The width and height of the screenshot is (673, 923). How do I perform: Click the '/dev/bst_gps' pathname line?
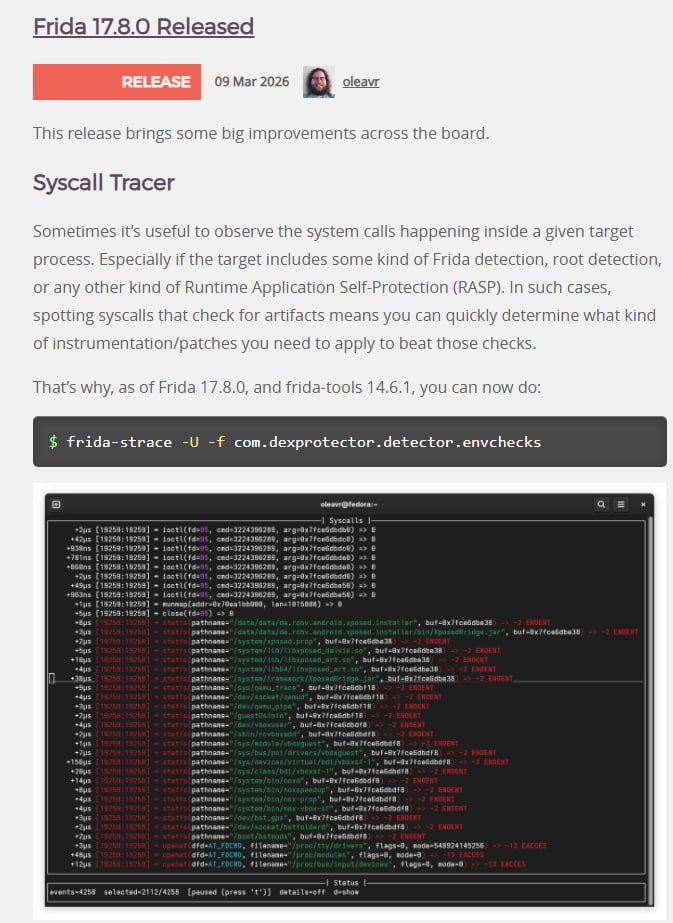(248, 818)
